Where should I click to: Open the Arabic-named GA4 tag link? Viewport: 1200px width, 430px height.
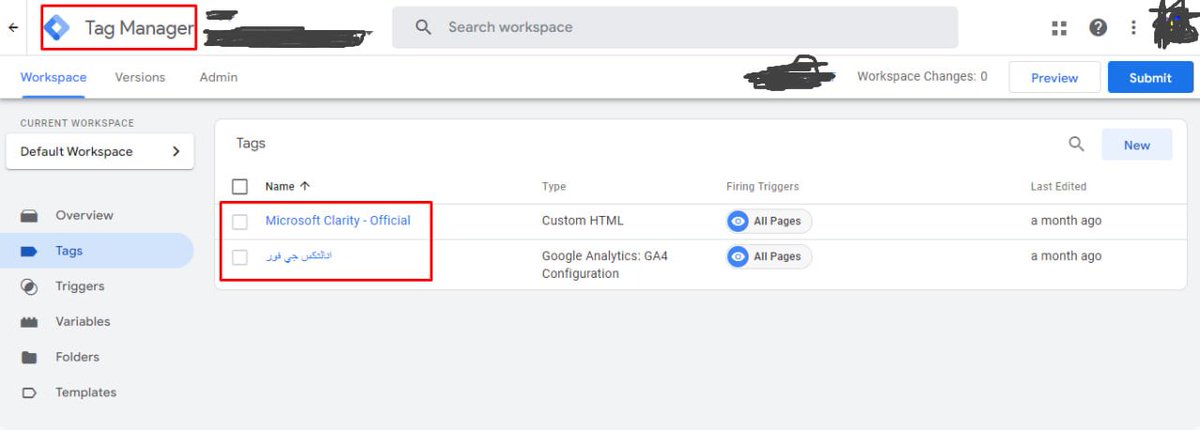[x=298, y=257]
